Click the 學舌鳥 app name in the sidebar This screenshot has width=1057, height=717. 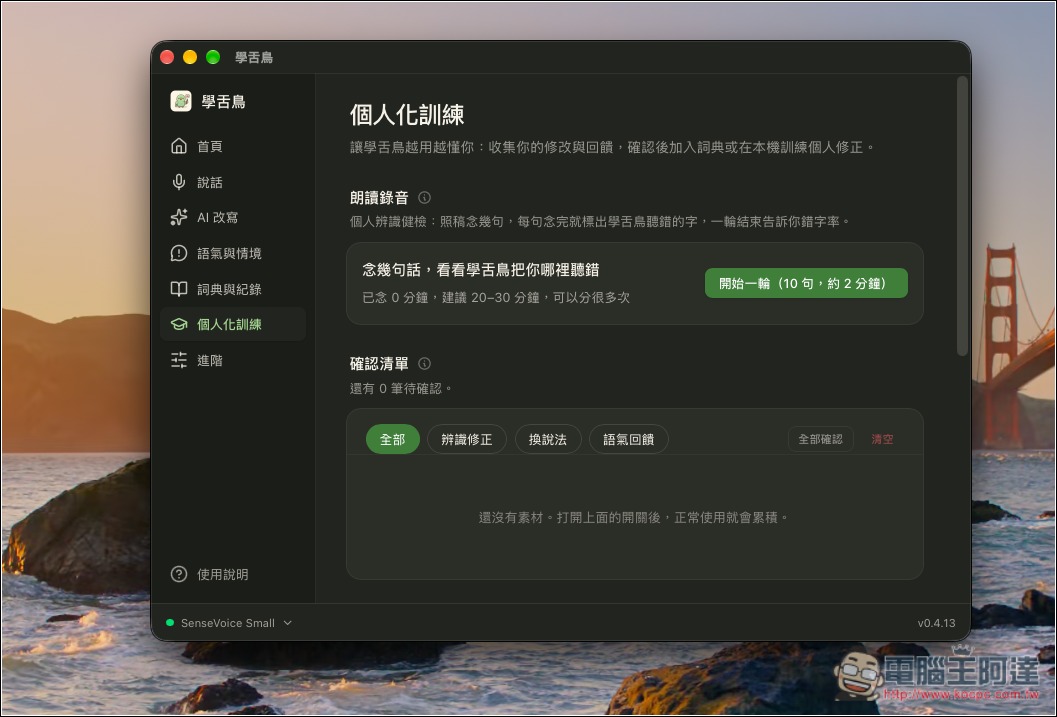click(224, 102)
